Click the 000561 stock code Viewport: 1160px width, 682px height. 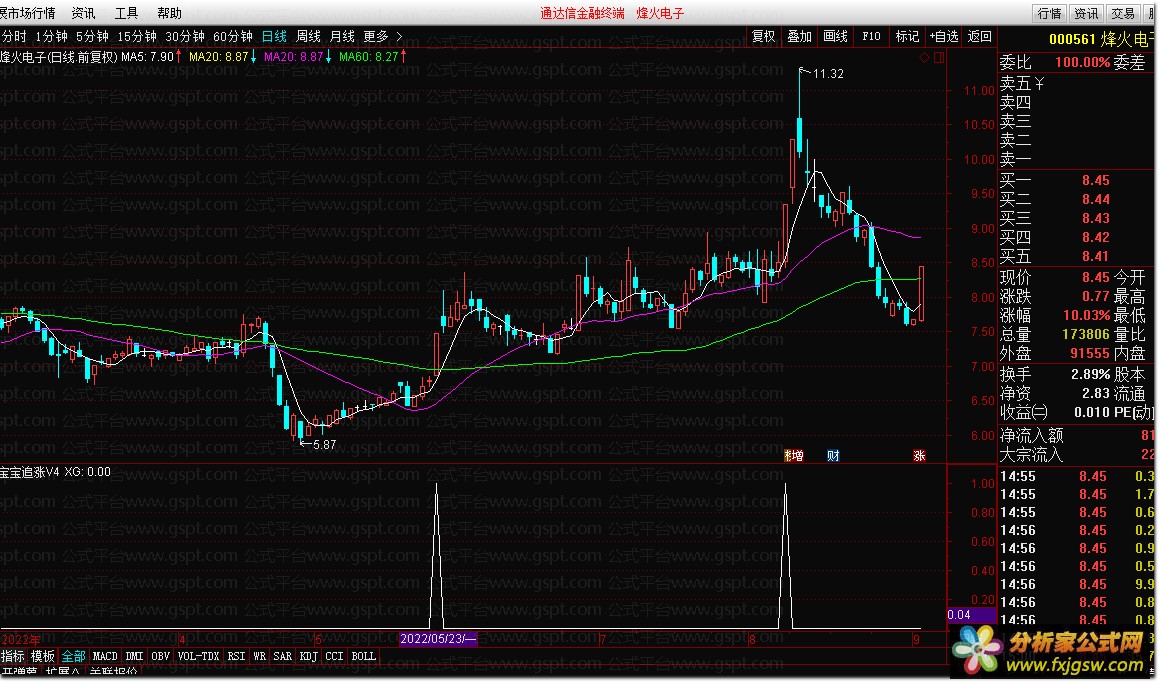1073,40
